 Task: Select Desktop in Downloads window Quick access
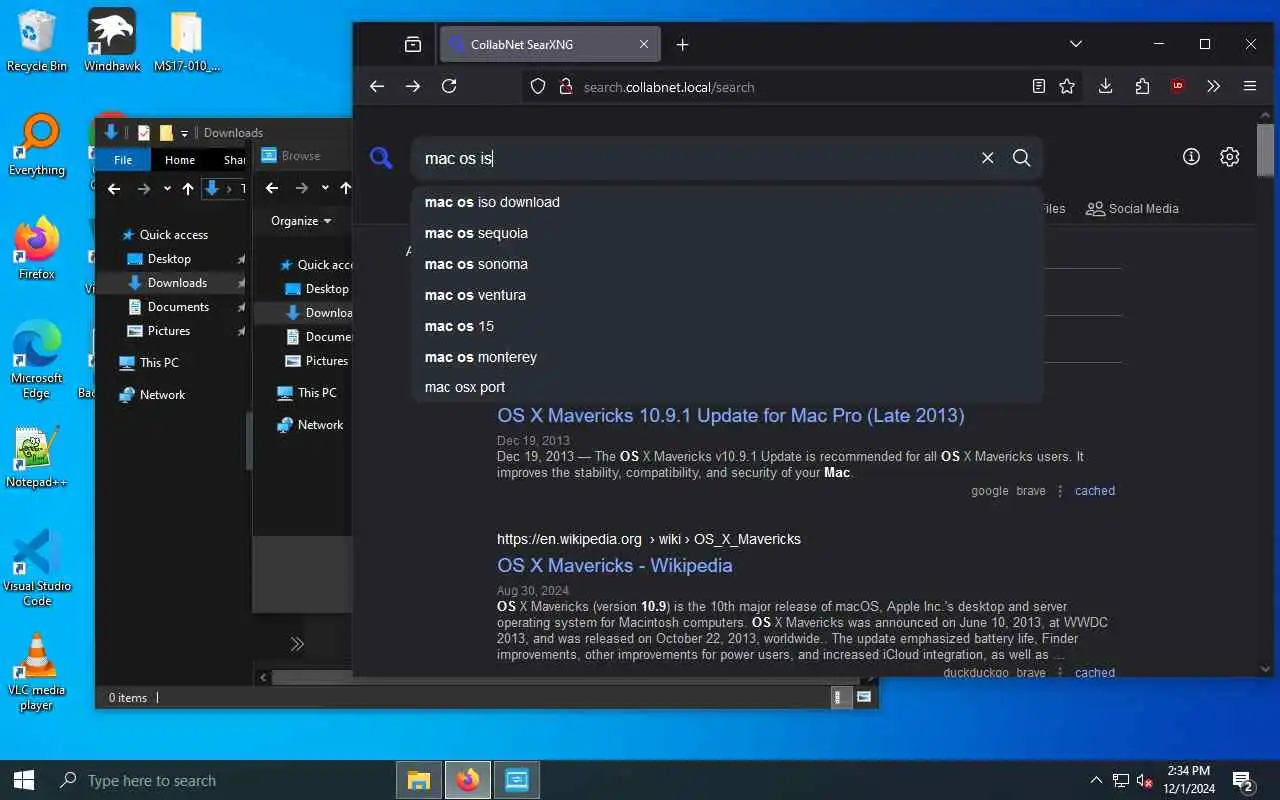tap(169, 259)
